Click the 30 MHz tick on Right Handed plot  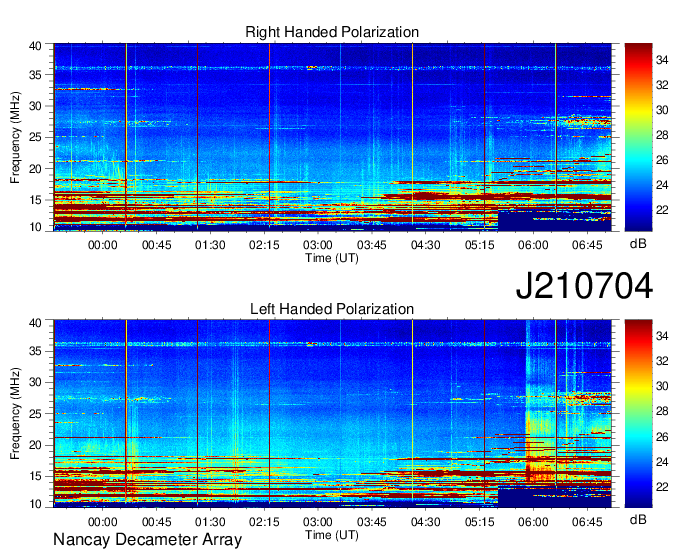tap(35, 106)
